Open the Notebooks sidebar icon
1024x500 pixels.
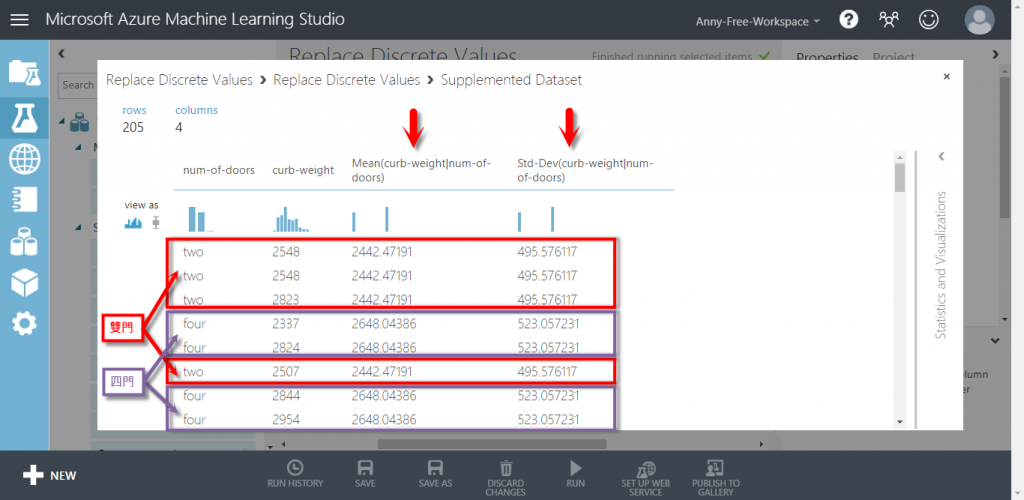[x=24, y=200]
